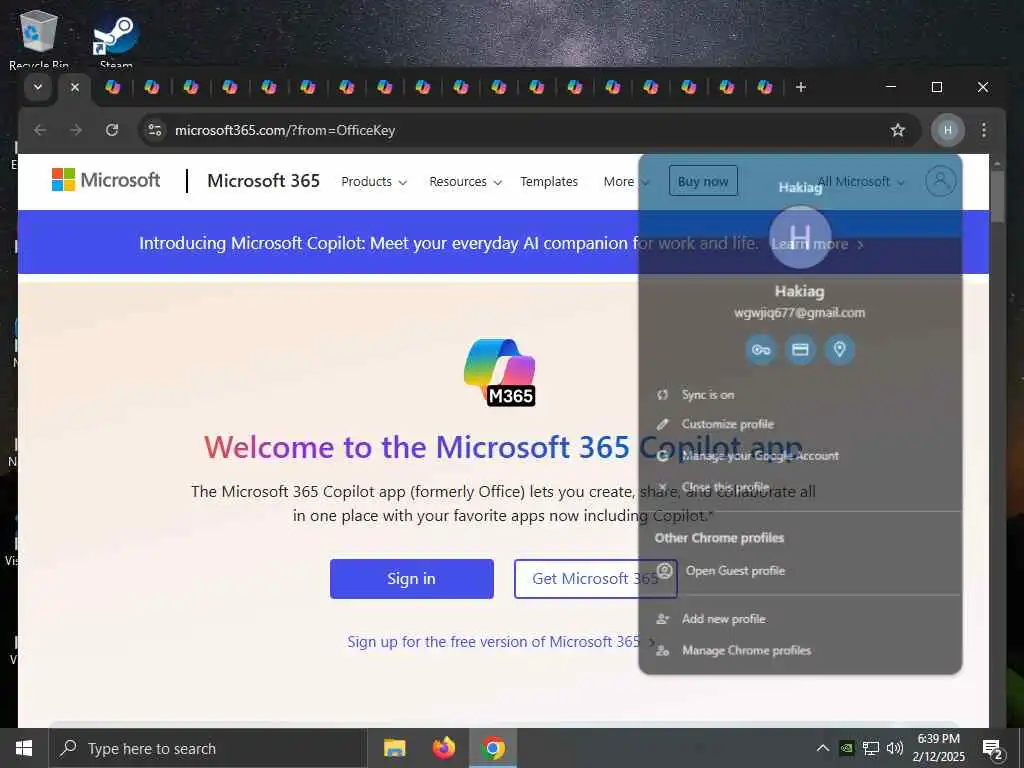This screenshot has width=1024, height=768.
Task: Open addresses location pin icon
Action: click(x=839, y=349)
